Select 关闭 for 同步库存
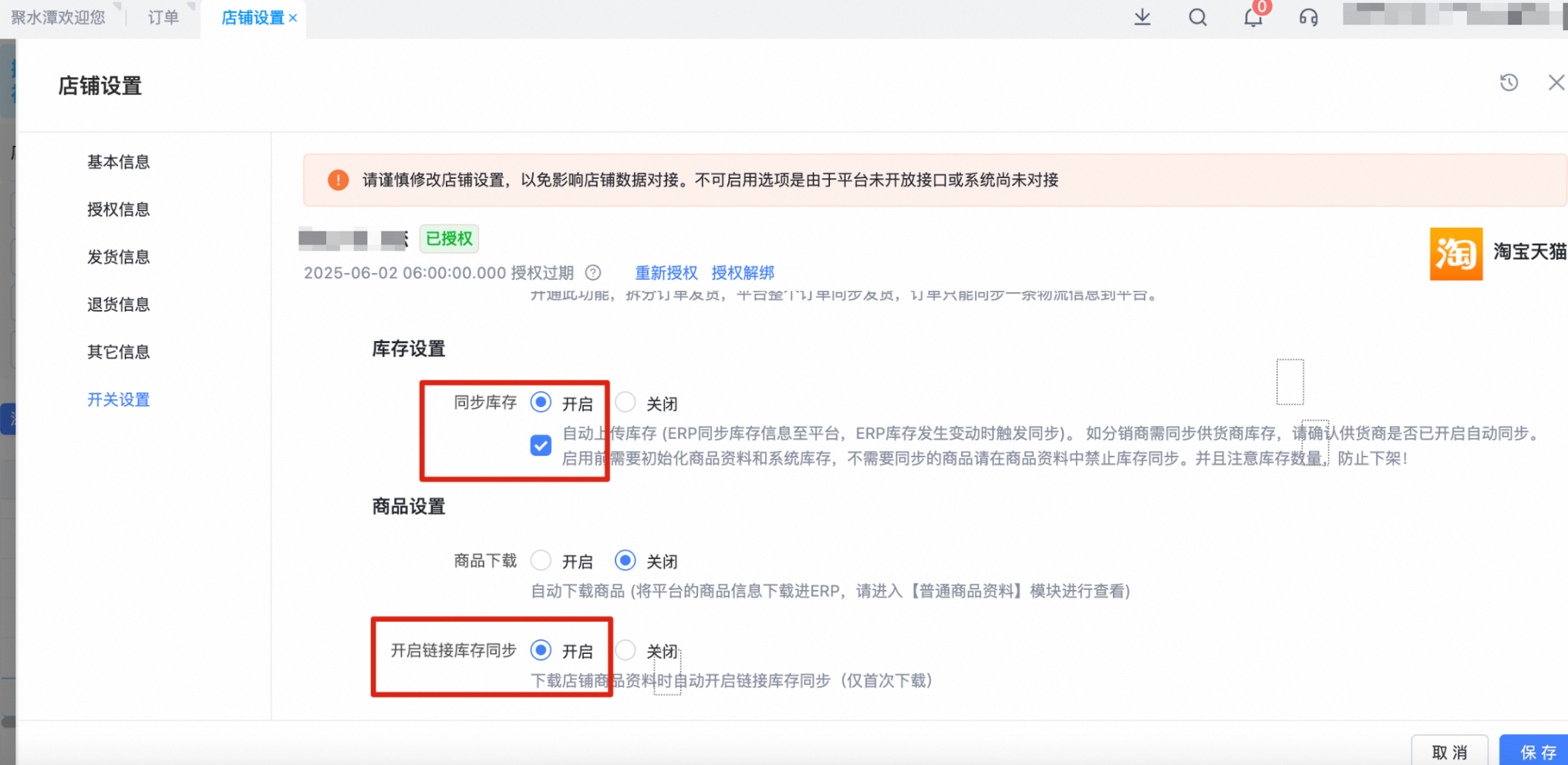The image size is (1568, 765). (x=626, y=403)
